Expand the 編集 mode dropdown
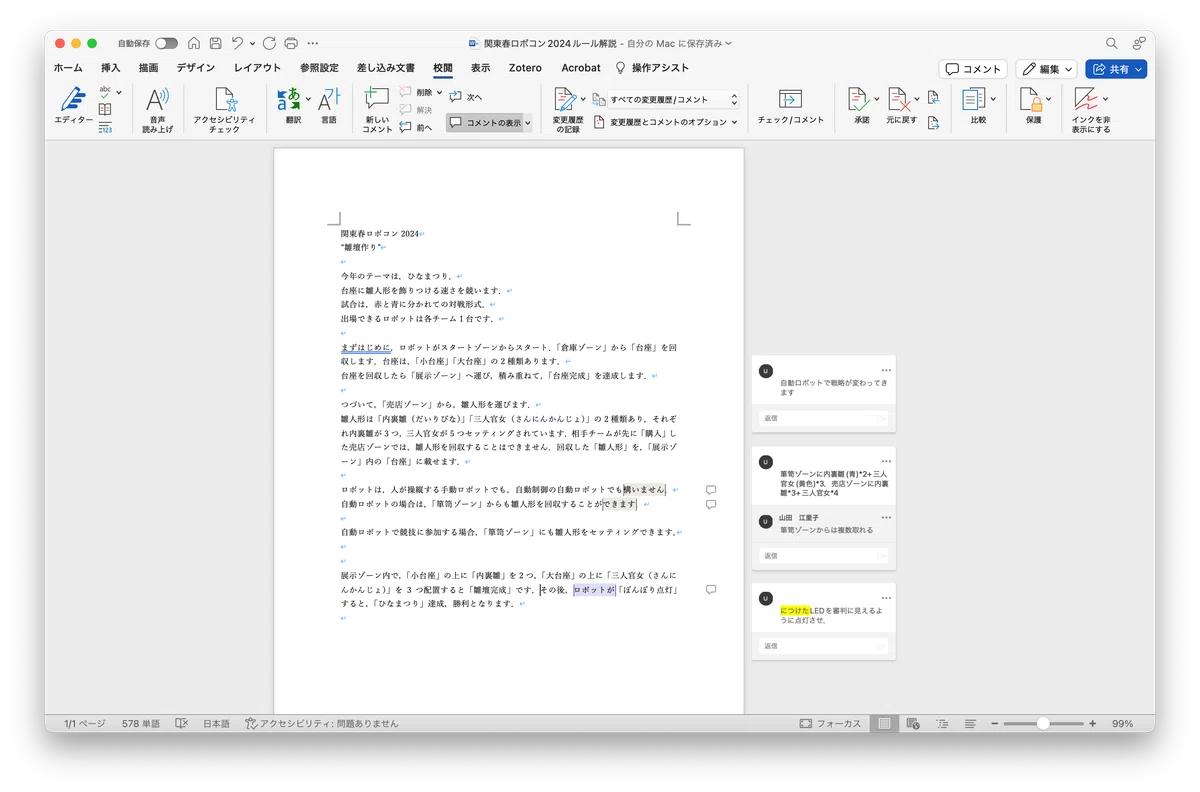The height and width of the screenshot is (792, 1200). [x=1047, y=69]
